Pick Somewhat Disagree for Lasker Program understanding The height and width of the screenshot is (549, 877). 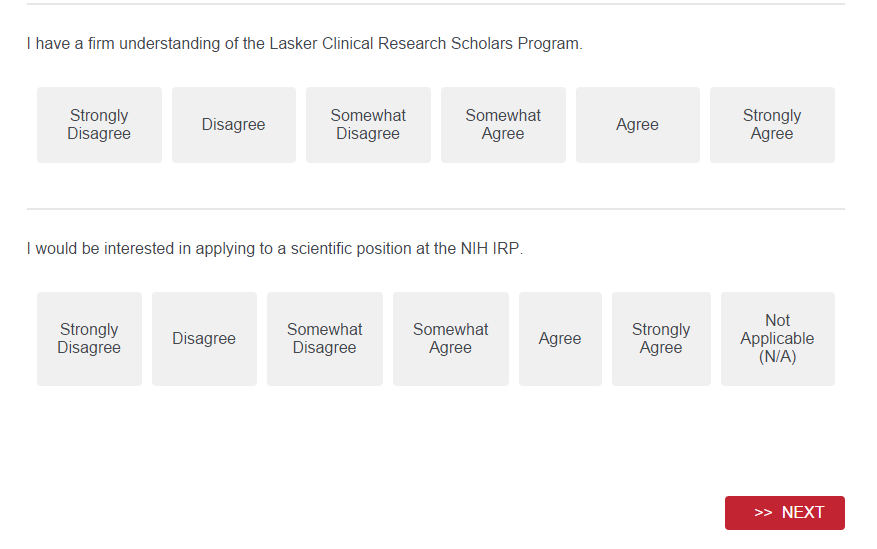click(368, 125)
